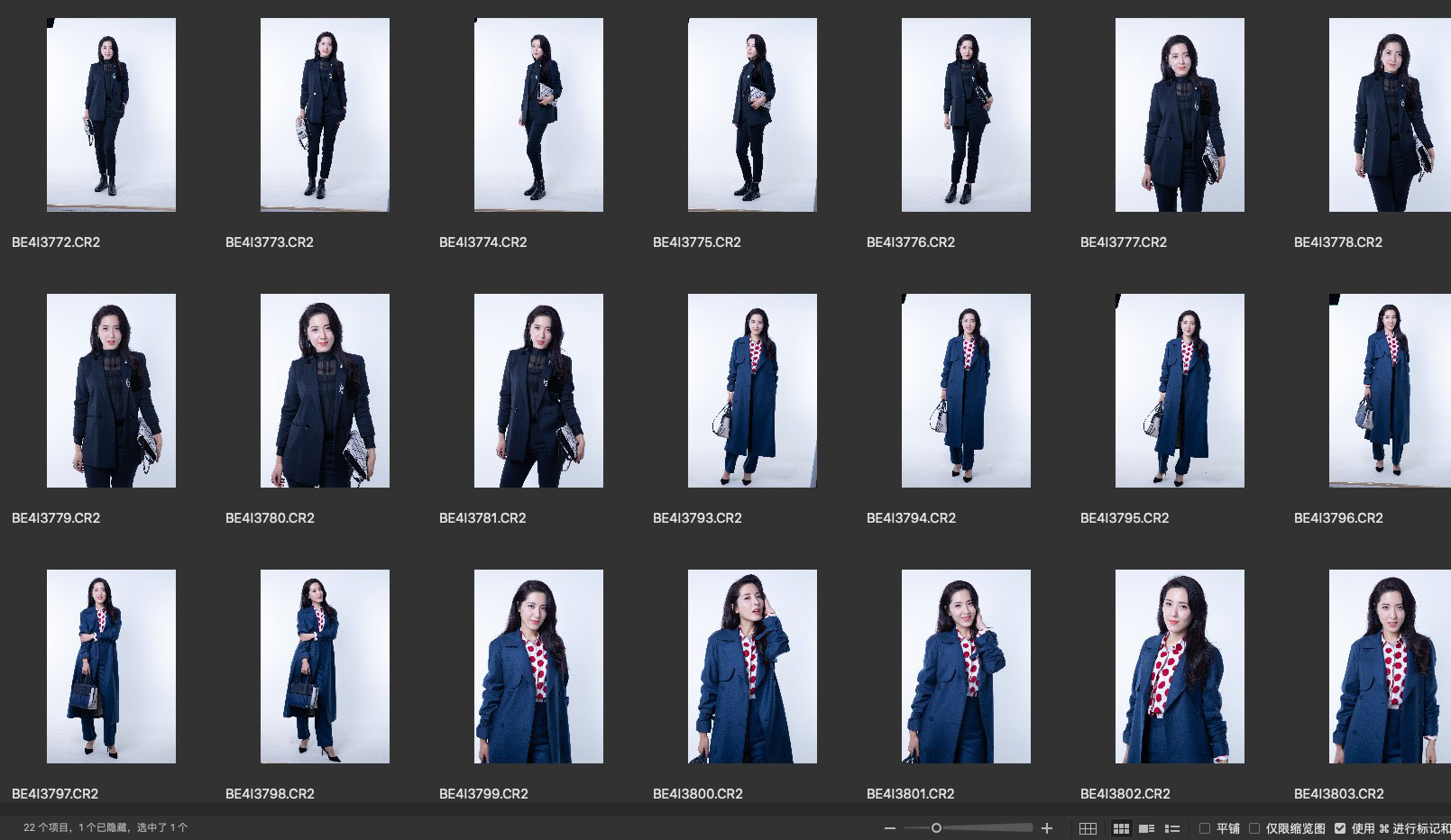The height and width of the screenshot is (840, 1451).
Task: Switch to details view layout
Action: pos(1147,828)
